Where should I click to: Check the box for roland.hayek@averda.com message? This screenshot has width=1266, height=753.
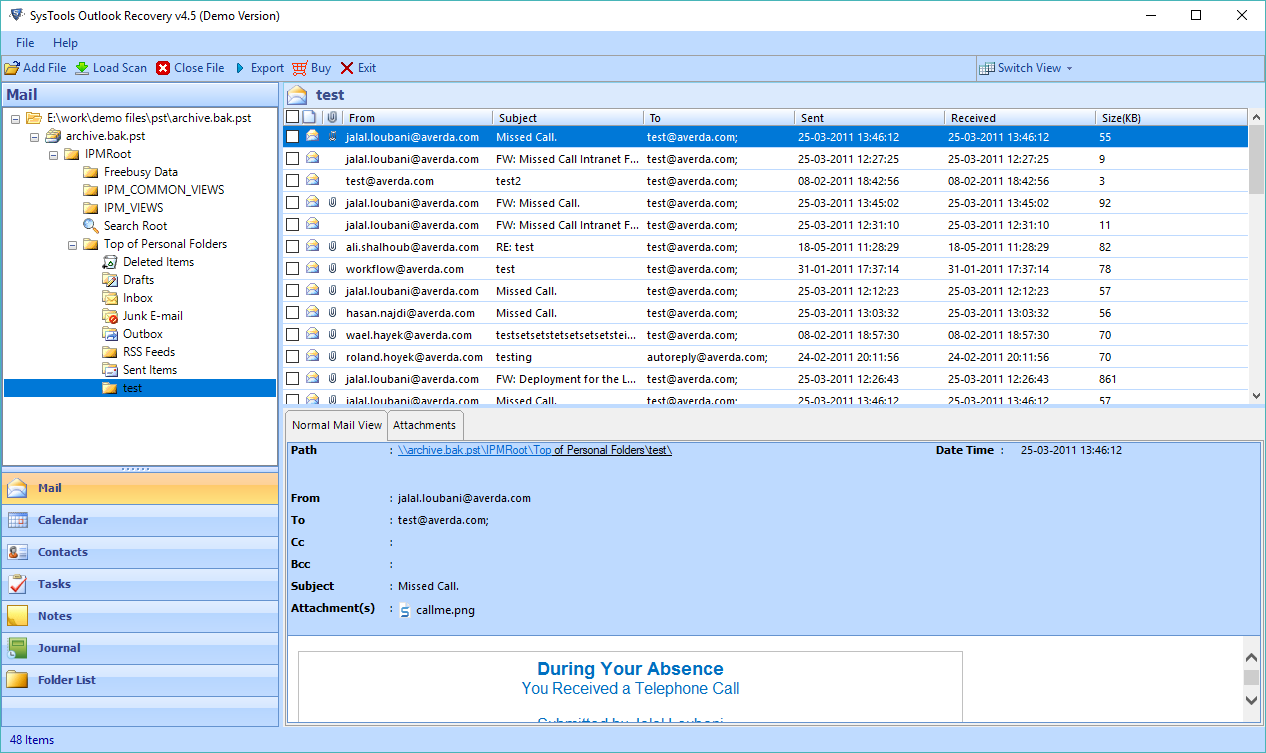pos(293,357)
